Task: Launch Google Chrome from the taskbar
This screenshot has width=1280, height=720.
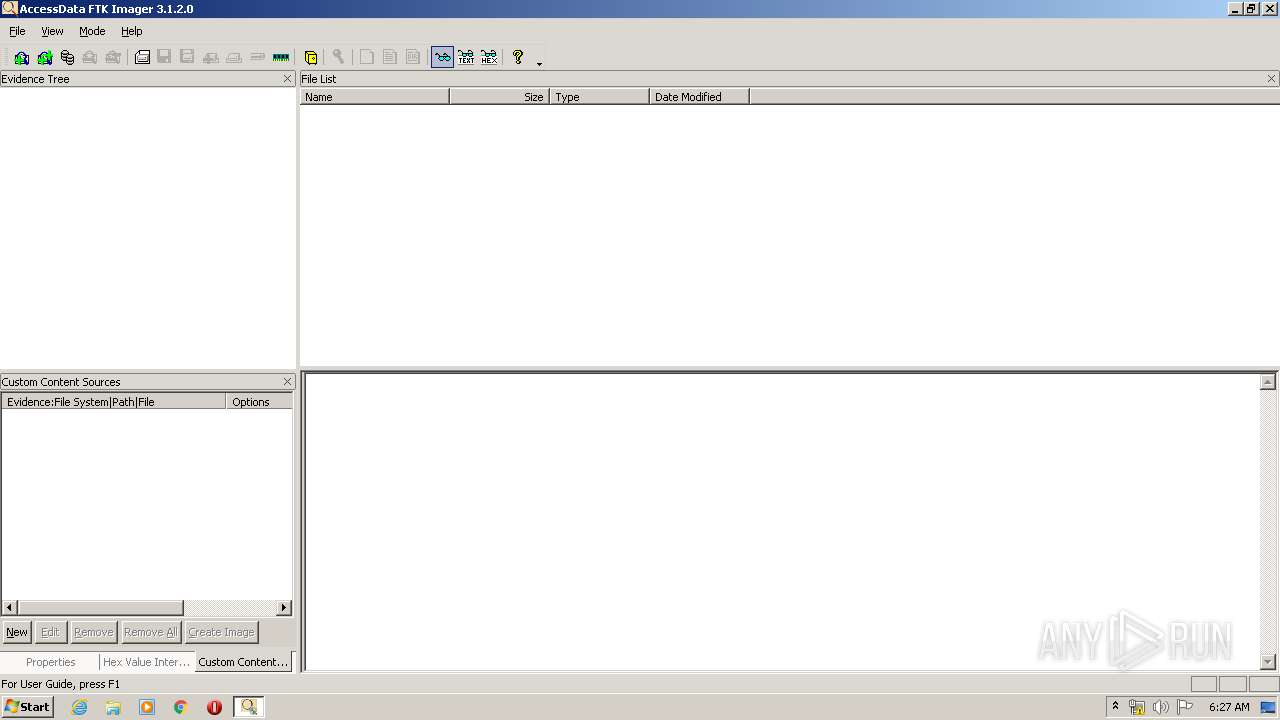Action: click(180, 707)
